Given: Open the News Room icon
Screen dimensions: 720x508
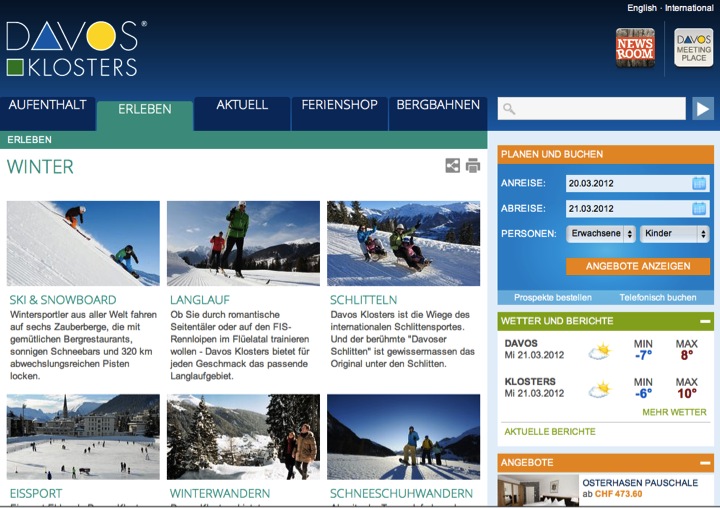Looking at the screenshot, I should 635,48.
